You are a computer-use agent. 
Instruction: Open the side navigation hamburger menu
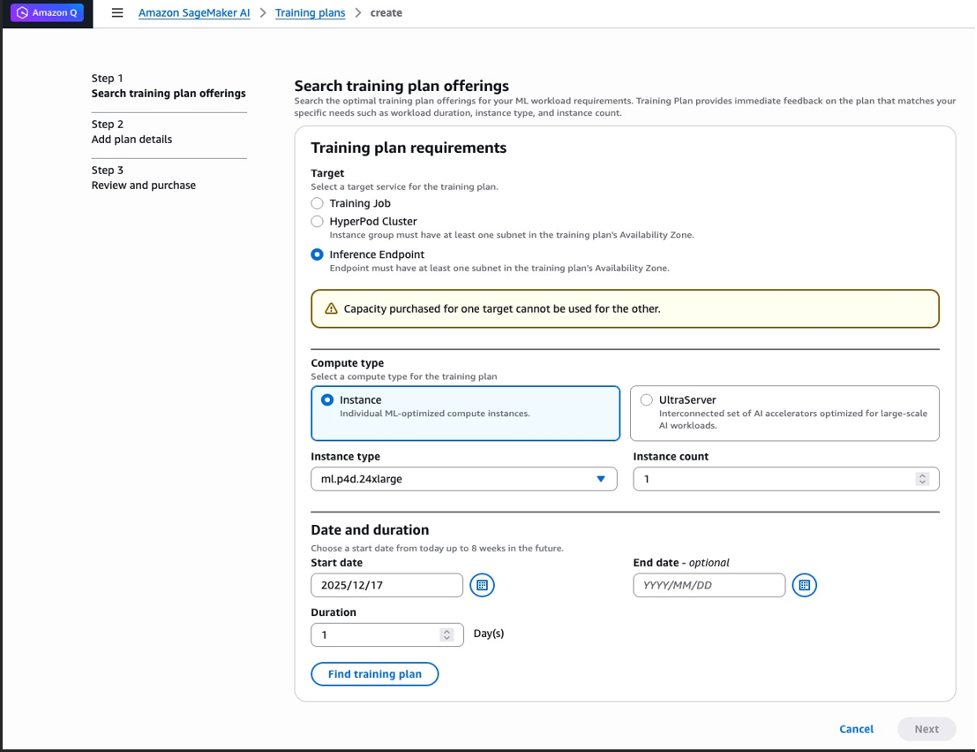[117, 13]
